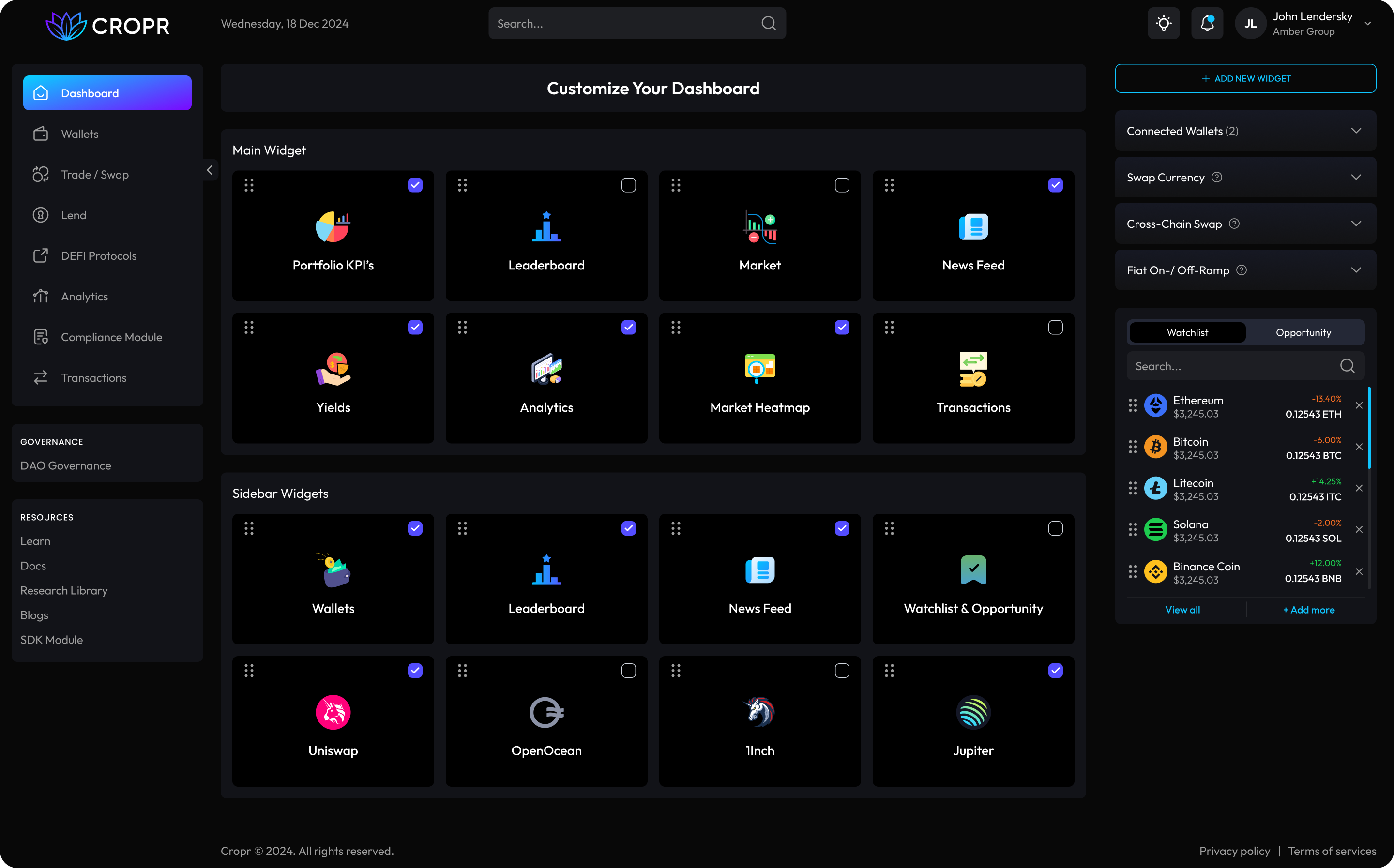Screen dimensions: 1394x868
Task: Click + Add more in watchlist
Action: 1308,610
